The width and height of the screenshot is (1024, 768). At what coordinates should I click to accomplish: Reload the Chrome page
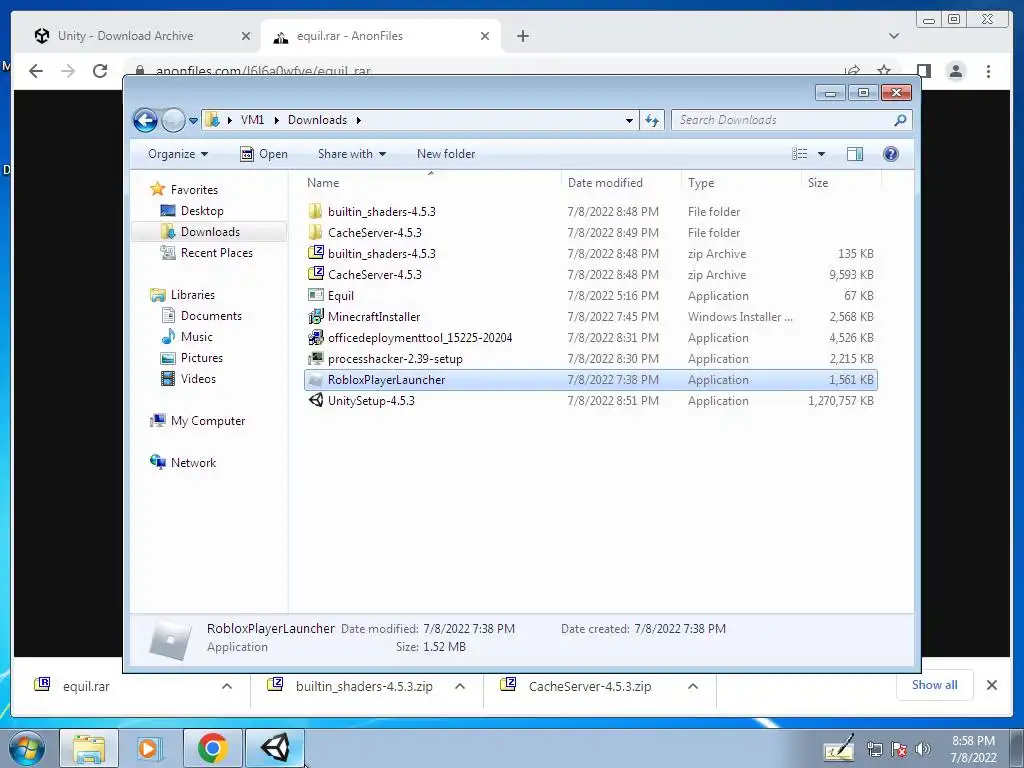[100, 71]
